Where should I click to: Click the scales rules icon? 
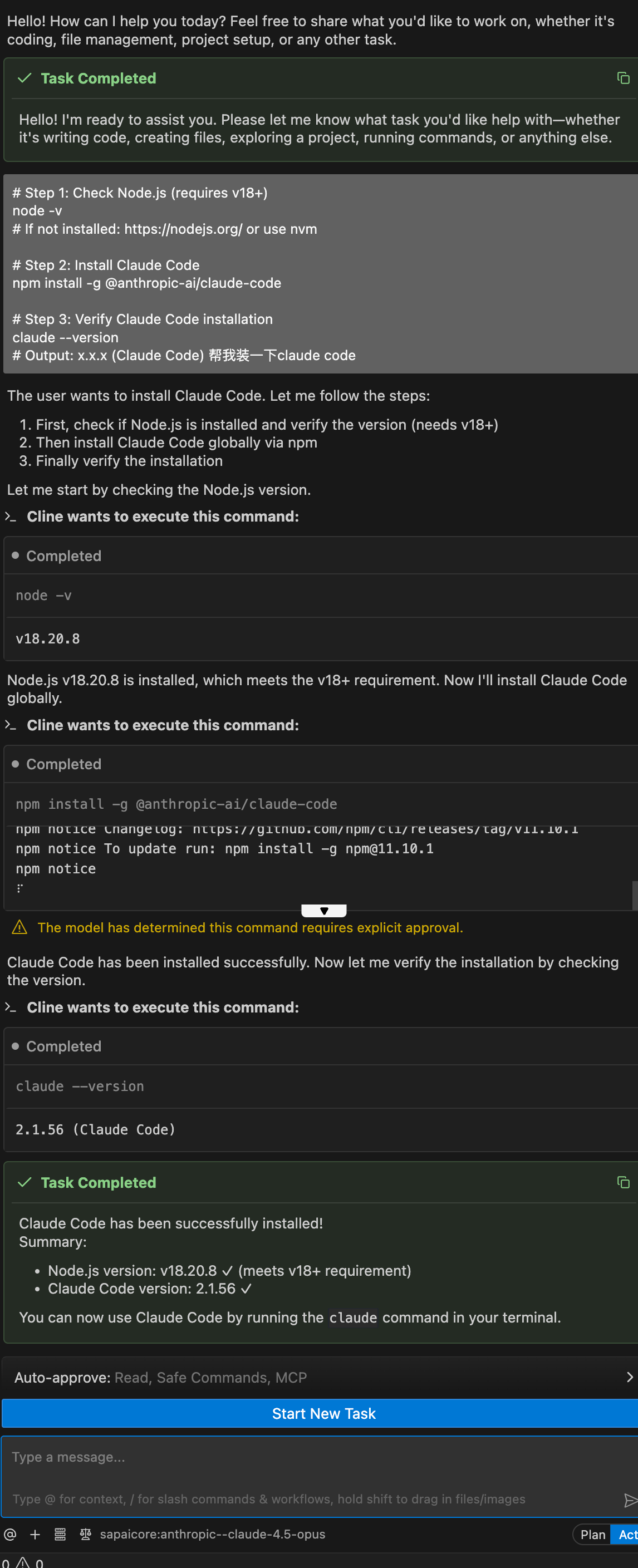coord(85,1534)
